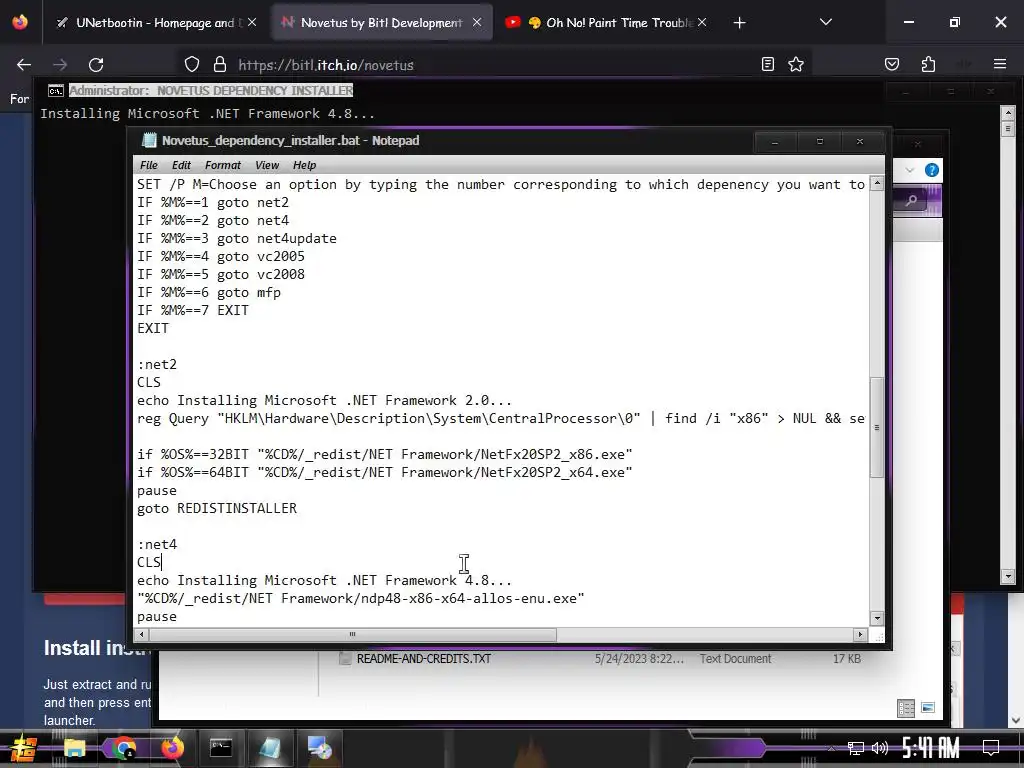Click command prompt scrollbar down arrow
The height and width of the screenshot is (768, 1024).
[1008, 576]
